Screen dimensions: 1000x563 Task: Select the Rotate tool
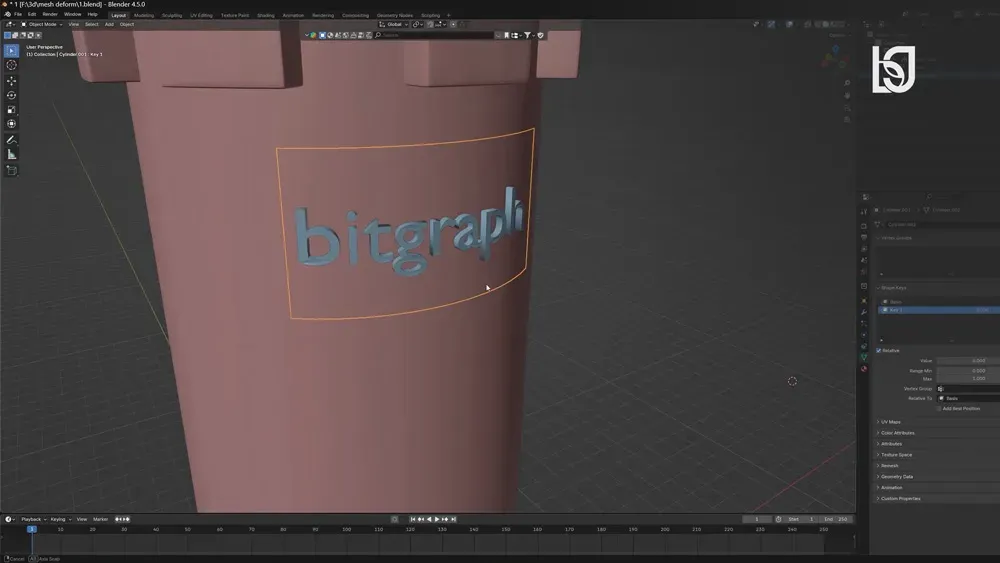(11, 95)
